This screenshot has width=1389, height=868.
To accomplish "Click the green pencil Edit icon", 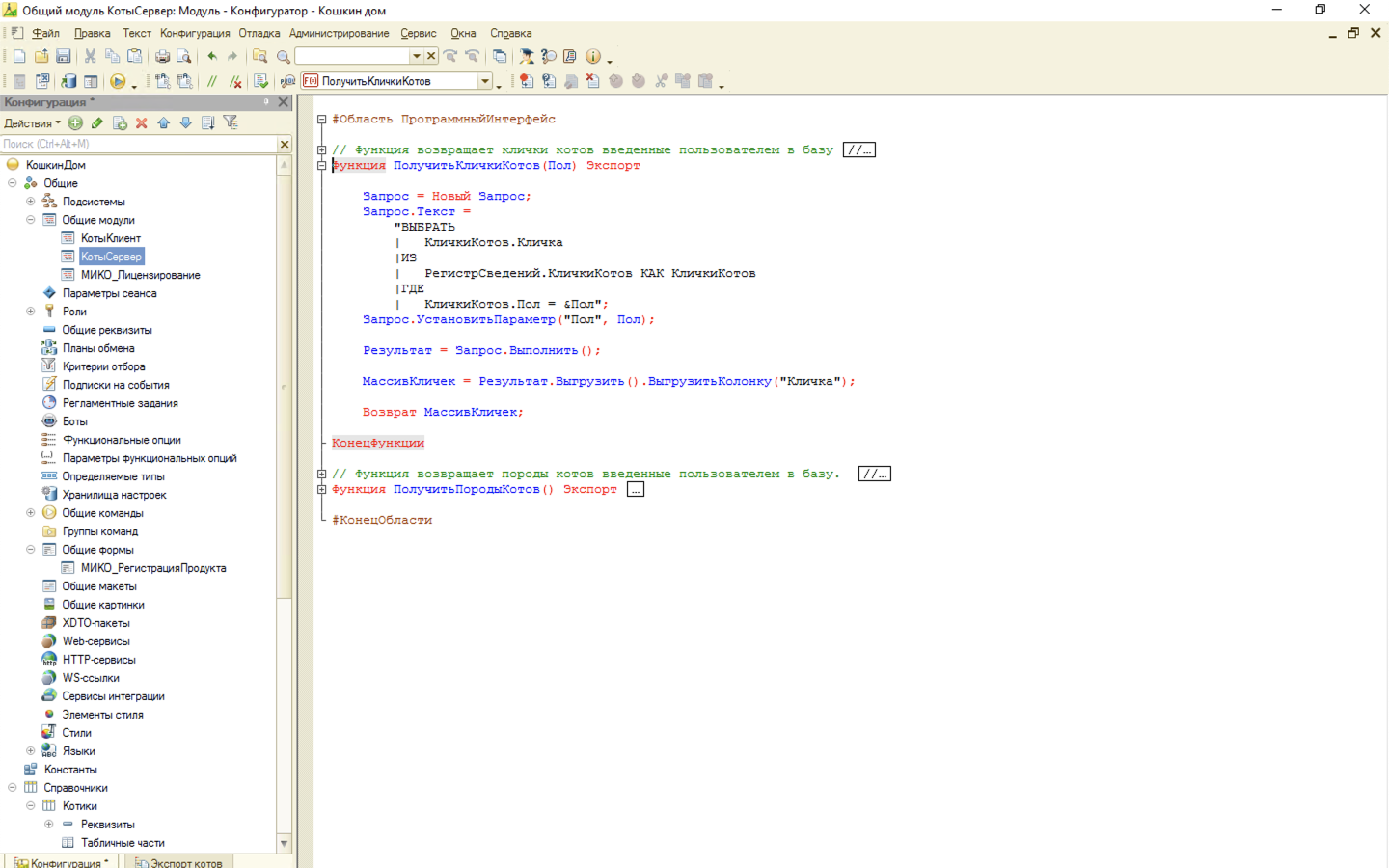I will point(97,122).
